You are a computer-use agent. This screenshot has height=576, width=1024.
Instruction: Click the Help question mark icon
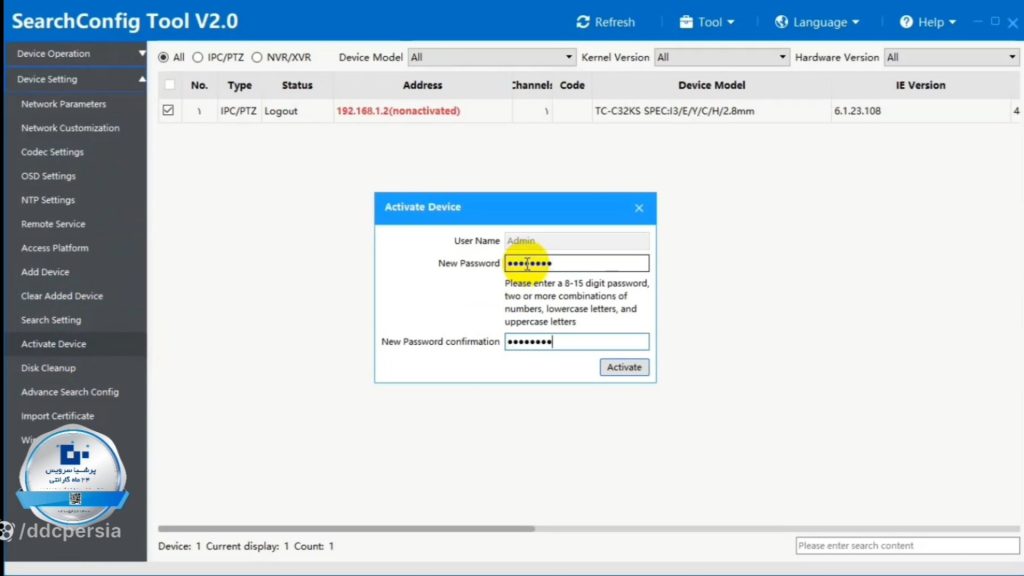(x=906, y=22)
